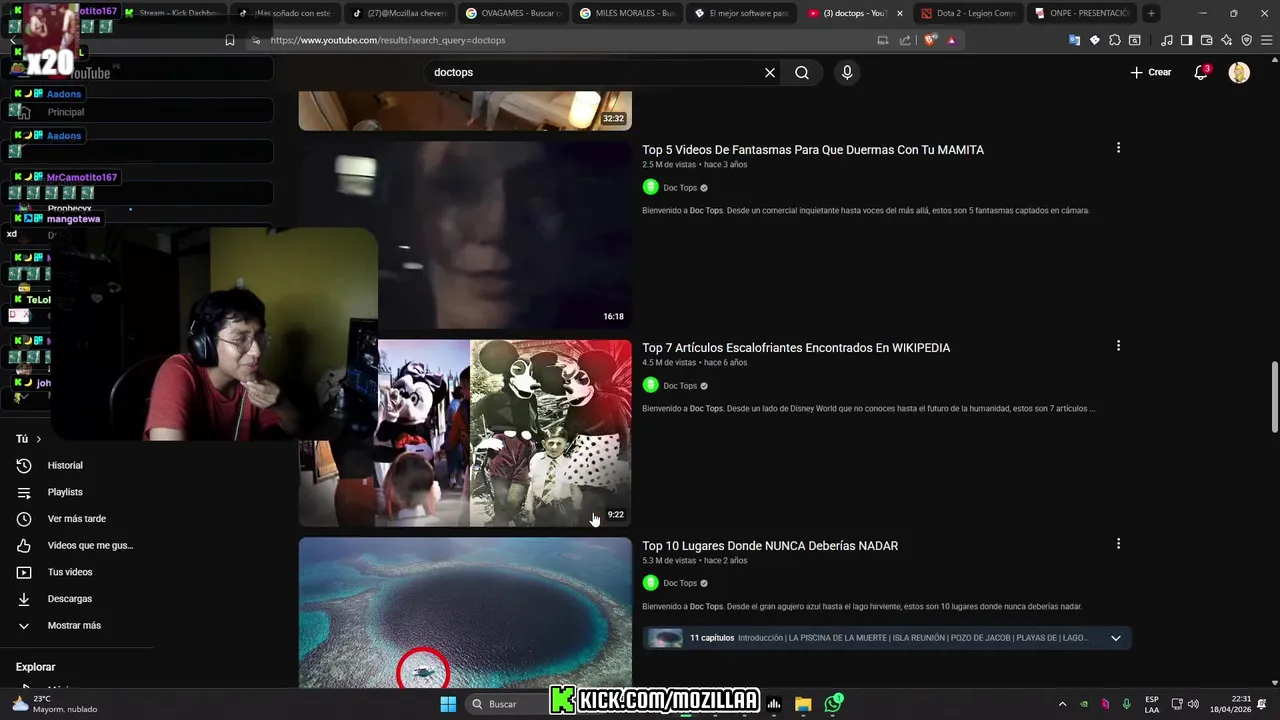
Task: Open the translate extension icon
Action: [x=1074, y=40]
